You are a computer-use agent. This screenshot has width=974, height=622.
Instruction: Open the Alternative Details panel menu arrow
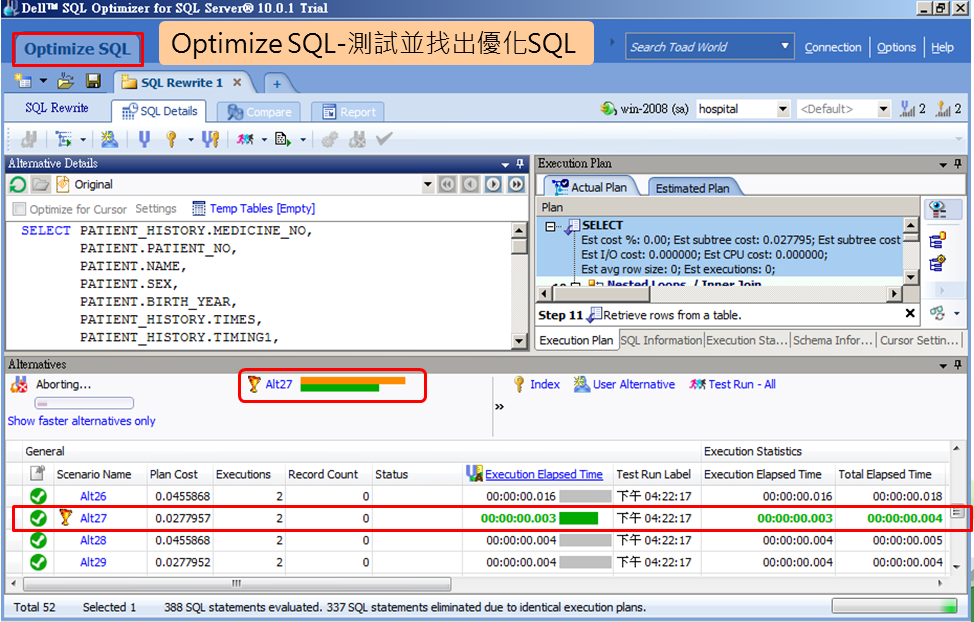(x=506, y=165)
